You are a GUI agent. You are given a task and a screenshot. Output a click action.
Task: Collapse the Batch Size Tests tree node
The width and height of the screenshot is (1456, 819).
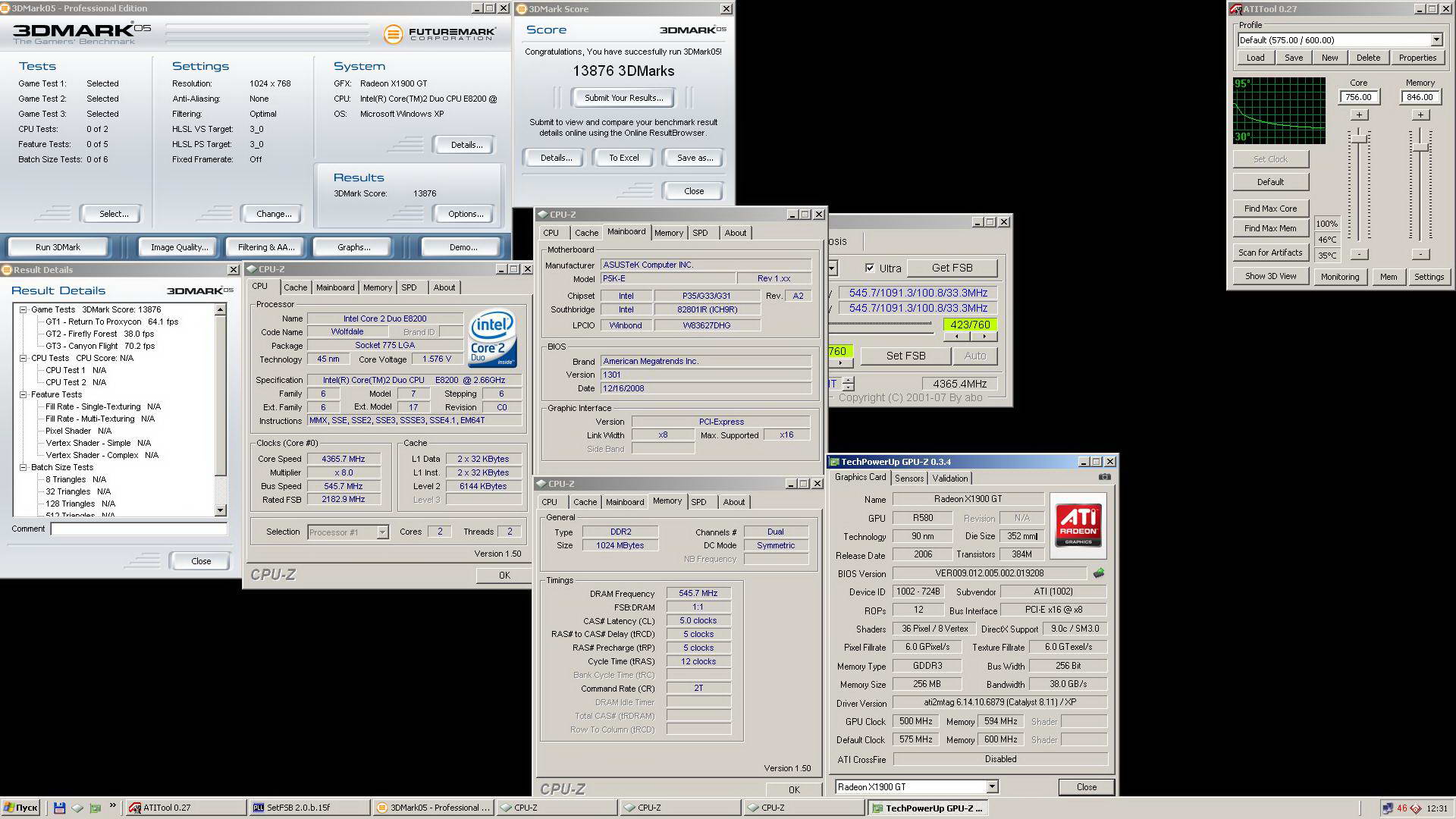pyautogui.click(x=23, y=468)
